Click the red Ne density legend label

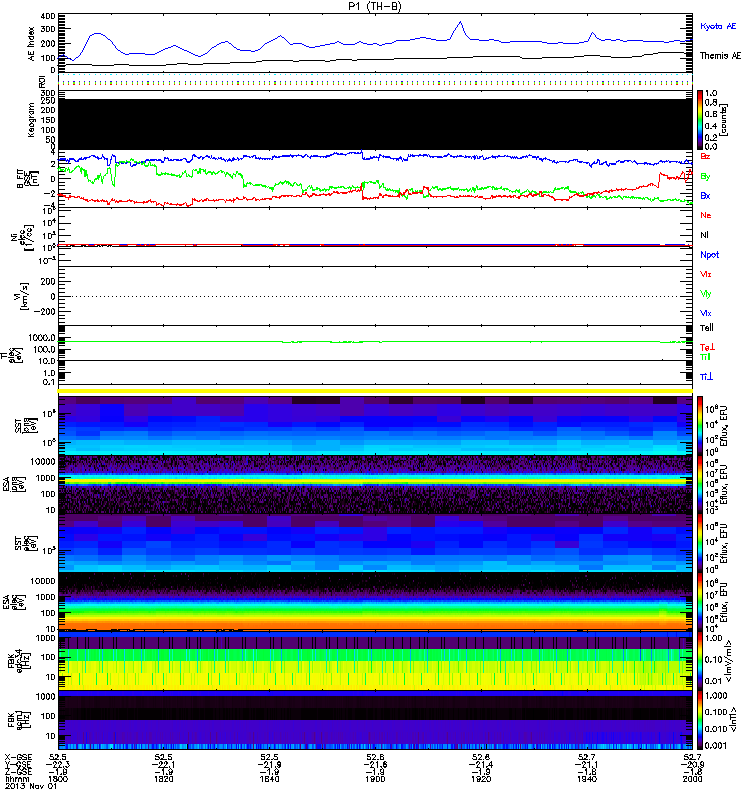click(x=706, y=215)
